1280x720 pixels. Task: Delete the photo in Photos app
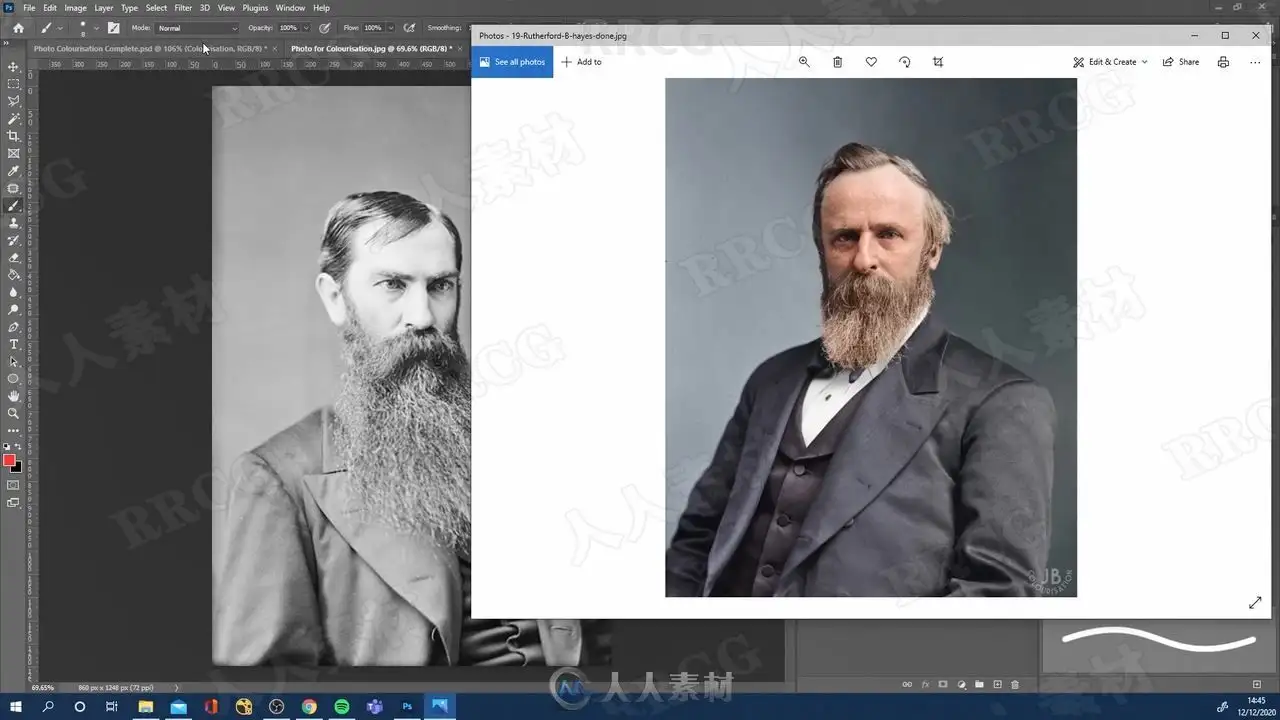point(838,62)
